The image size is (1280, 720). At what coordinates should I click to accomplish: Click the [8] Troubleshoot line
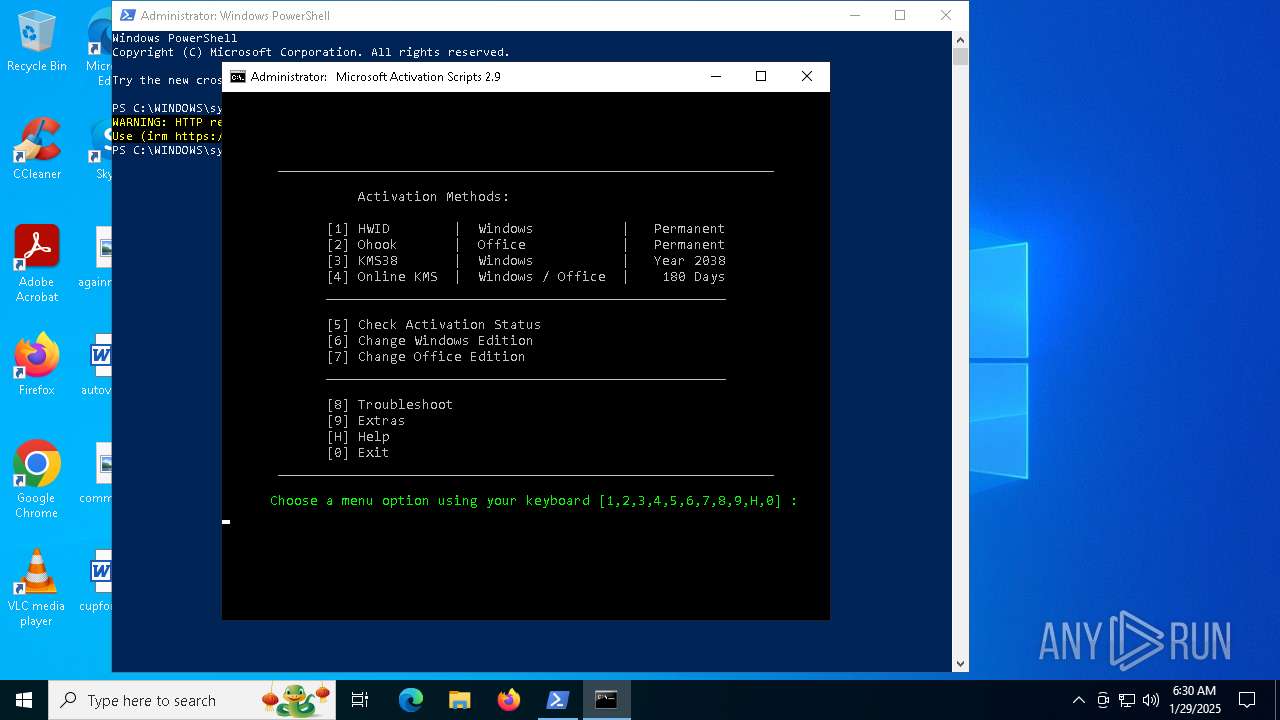(x=390, y=405)
